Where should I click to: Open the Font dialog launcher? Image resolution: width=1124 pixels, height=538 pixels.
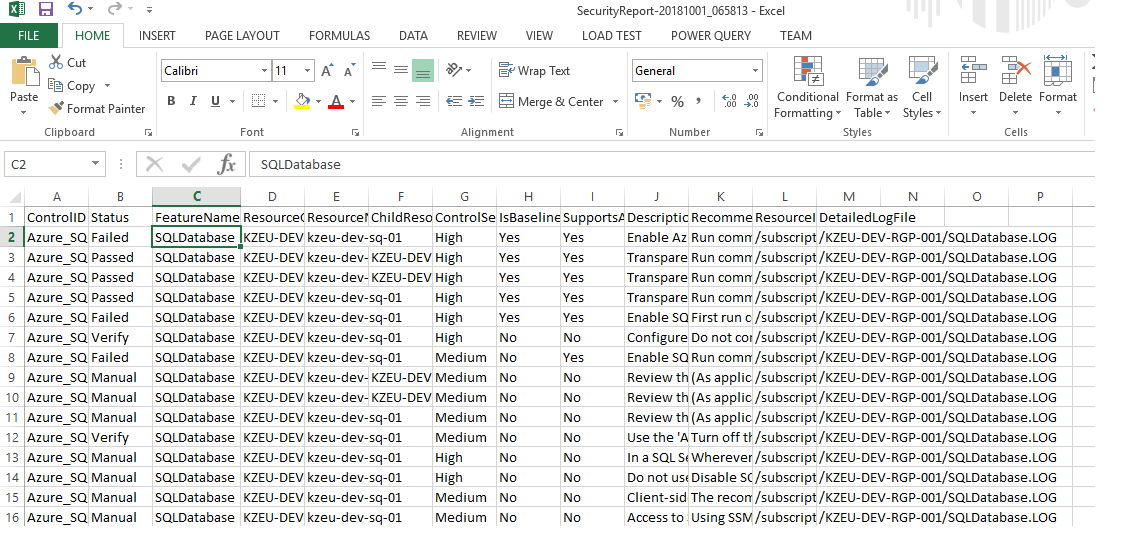point(355,133)
